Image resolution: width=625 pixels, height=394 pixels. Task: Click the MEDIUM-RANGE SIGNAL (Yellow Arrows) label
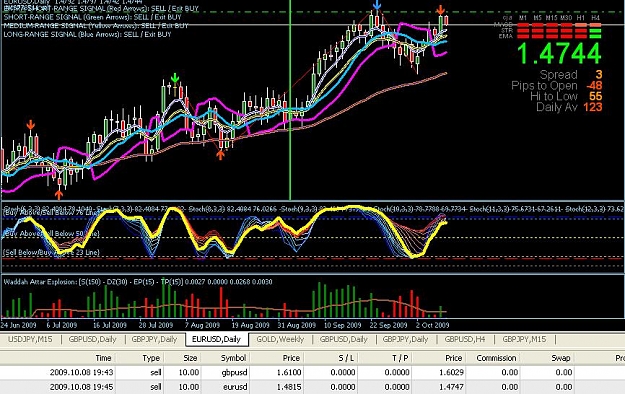pyautogui.click(x=96, y=26)
